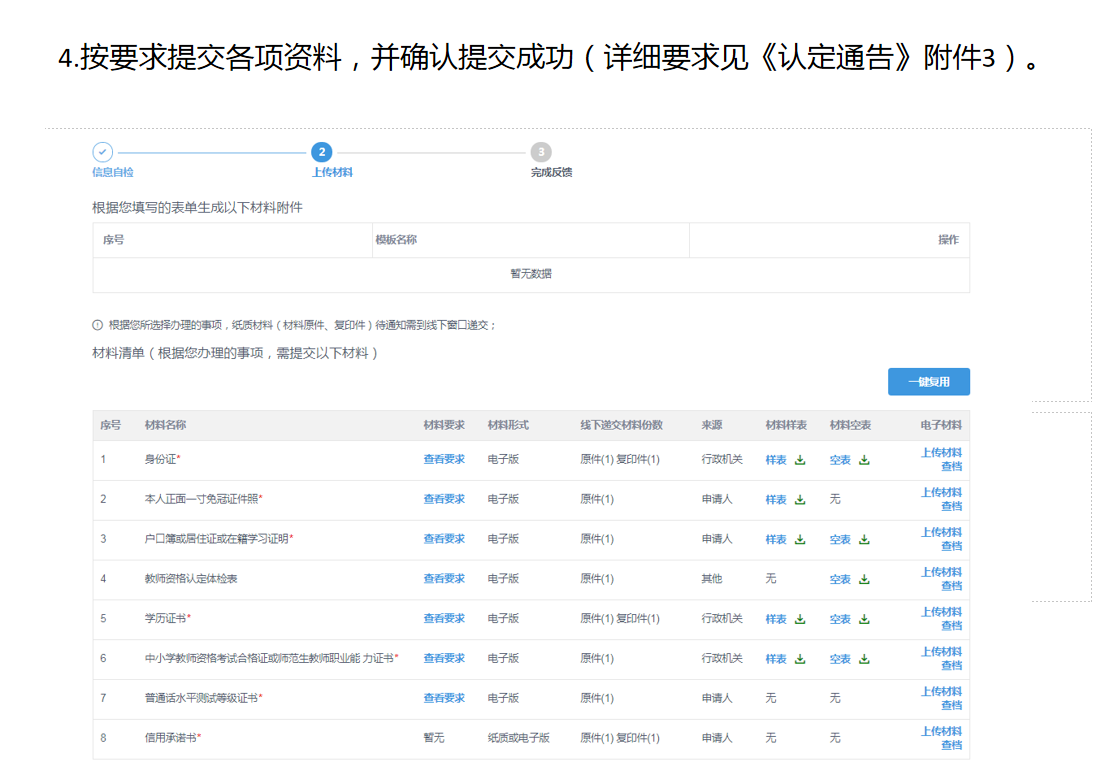This screenshot has width=1098, height=773.
Task: Download 空表 icon in the 学历证书 row
Action: [864, 620]
